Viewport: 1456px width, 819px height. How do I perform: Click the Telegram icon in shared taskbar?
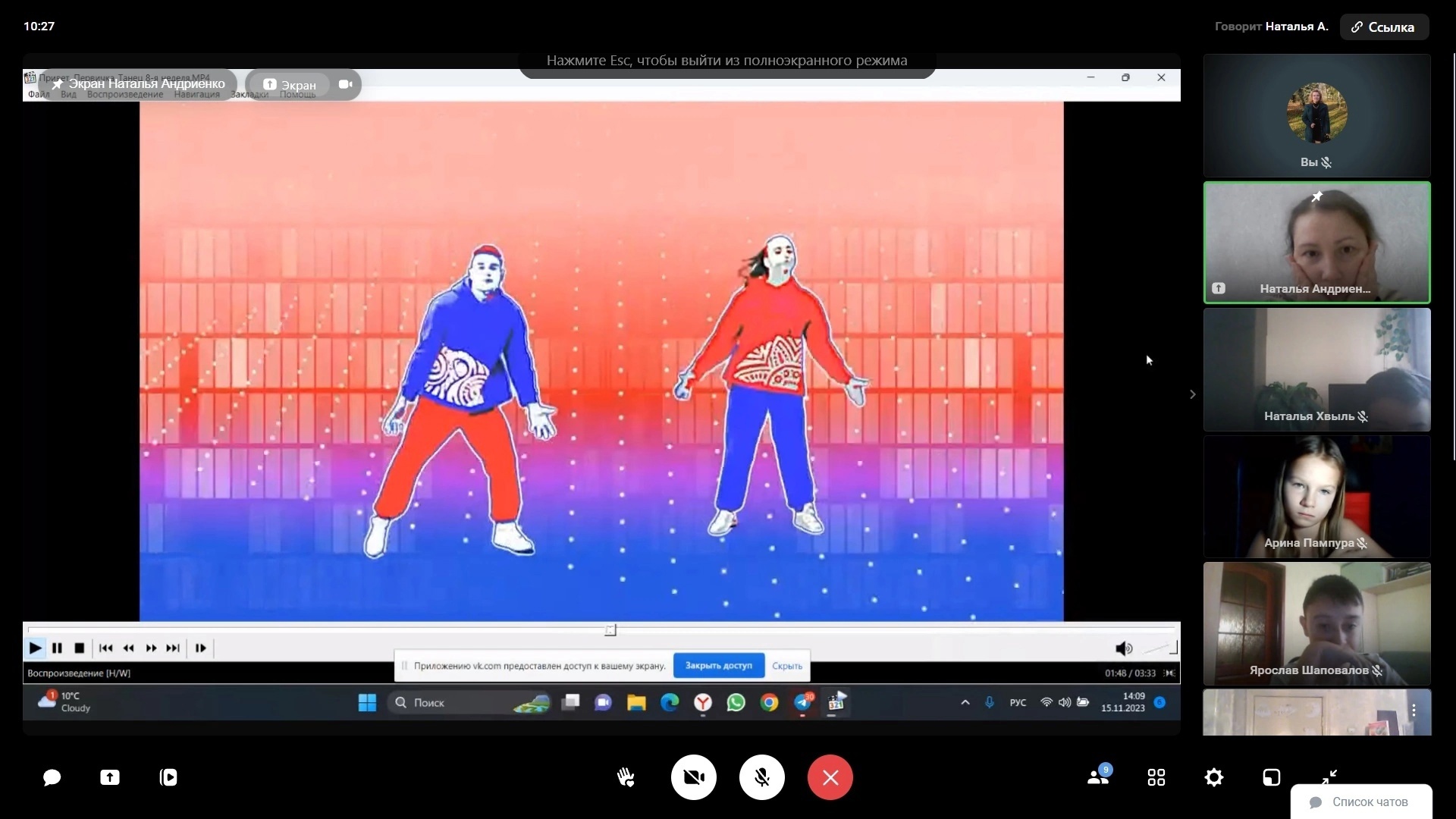tap(802, 703)
